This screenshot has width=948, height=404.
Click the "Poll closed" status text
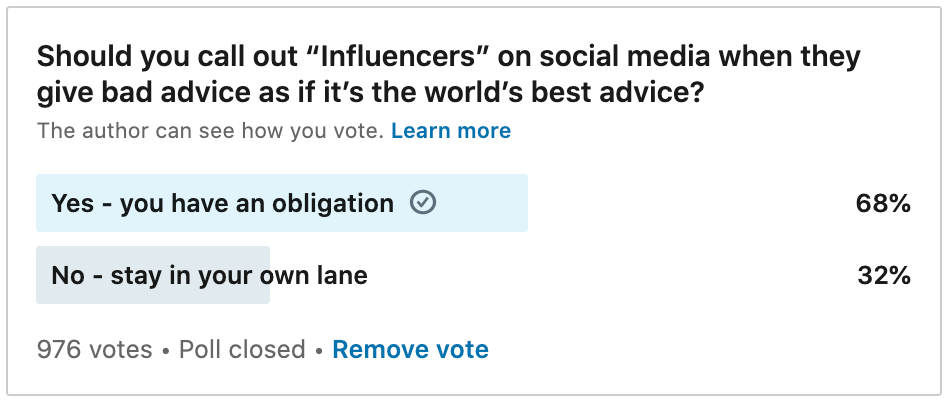coord(242,350)
